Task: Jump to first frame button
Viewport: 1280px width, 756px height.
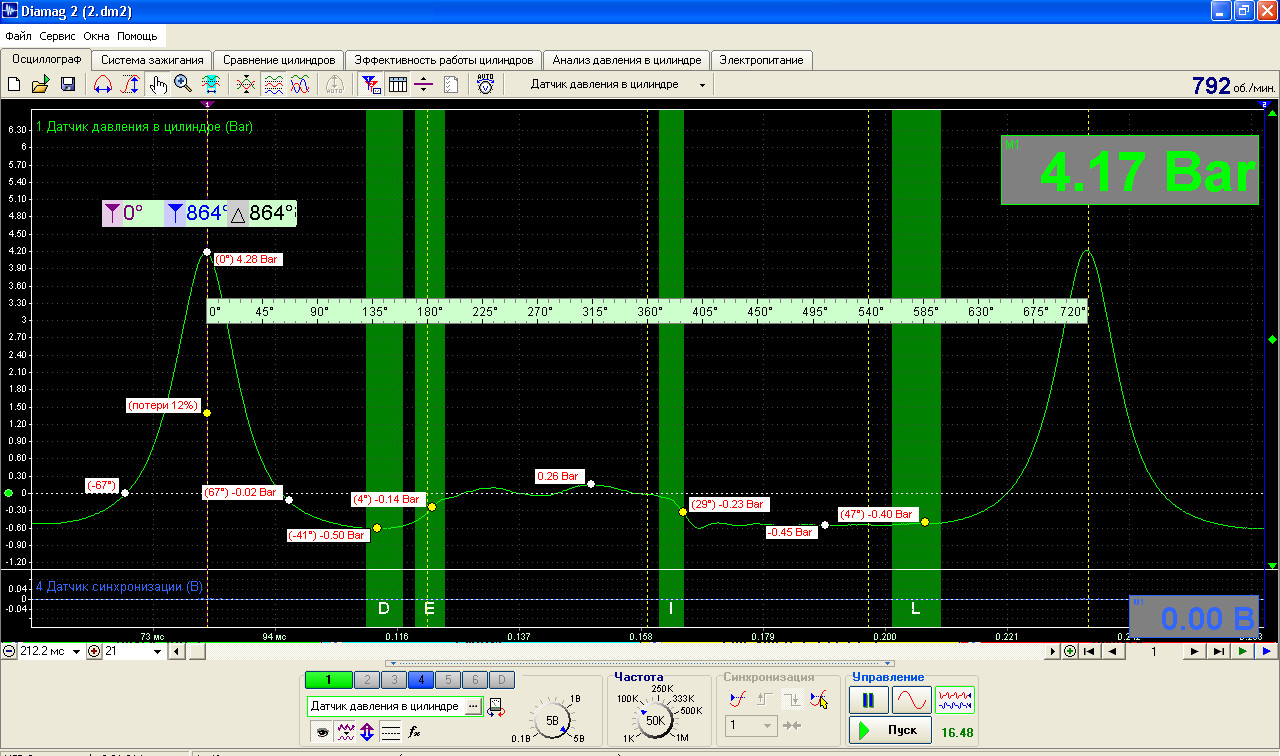Action: 1089,651
